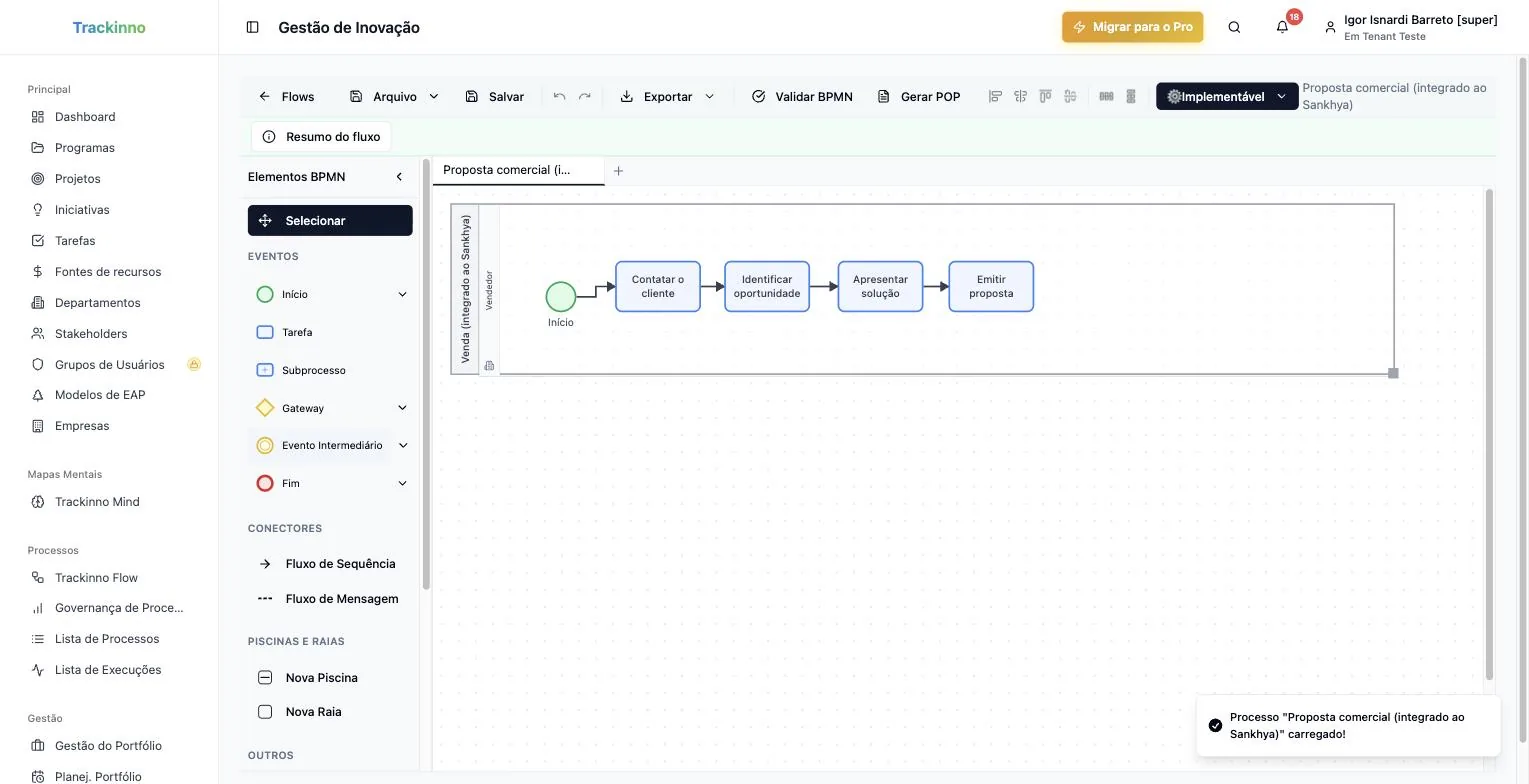
Task: Open Resumo do fluxo
Action: click(321, 137)
